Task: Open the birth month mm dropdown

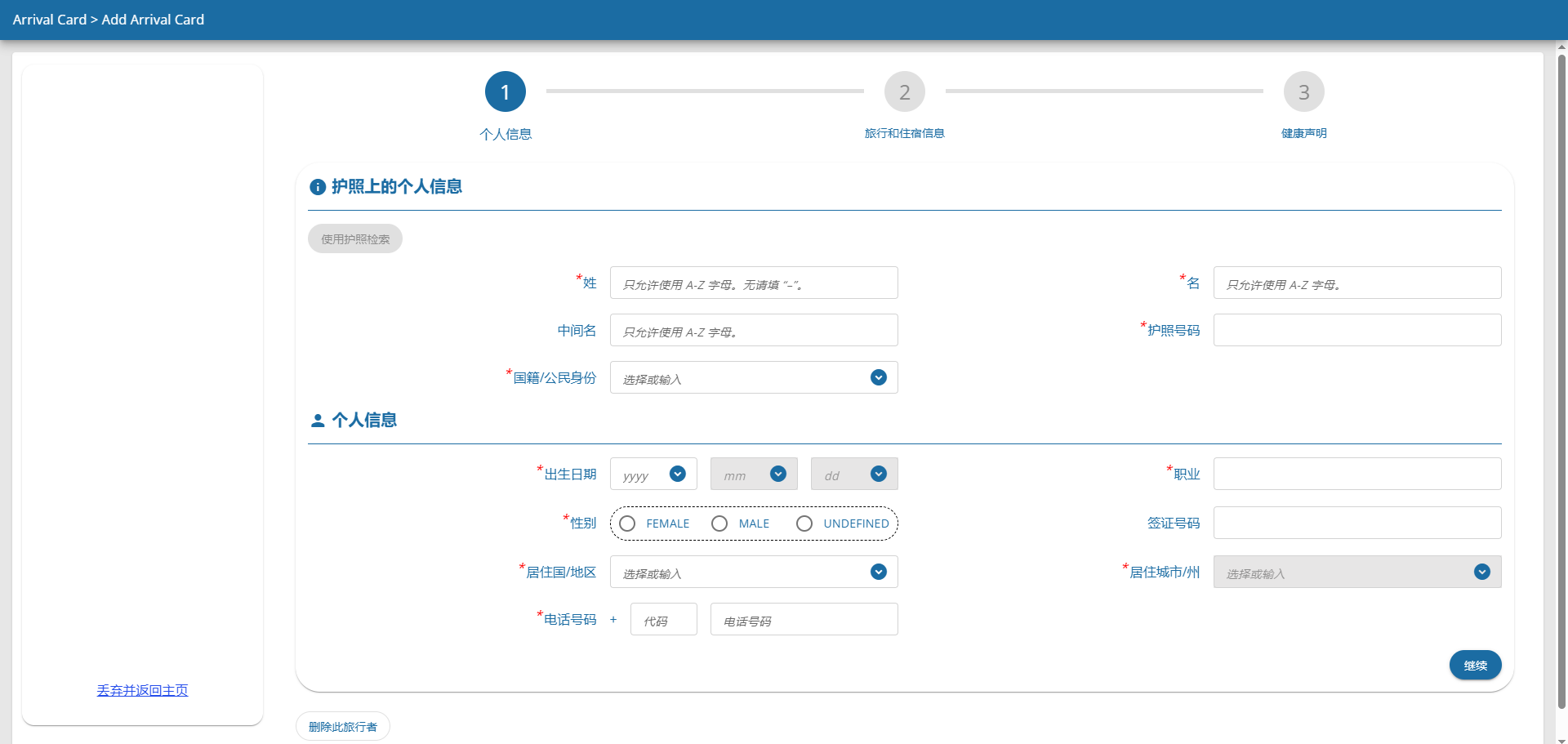Action: pos(778,474)
